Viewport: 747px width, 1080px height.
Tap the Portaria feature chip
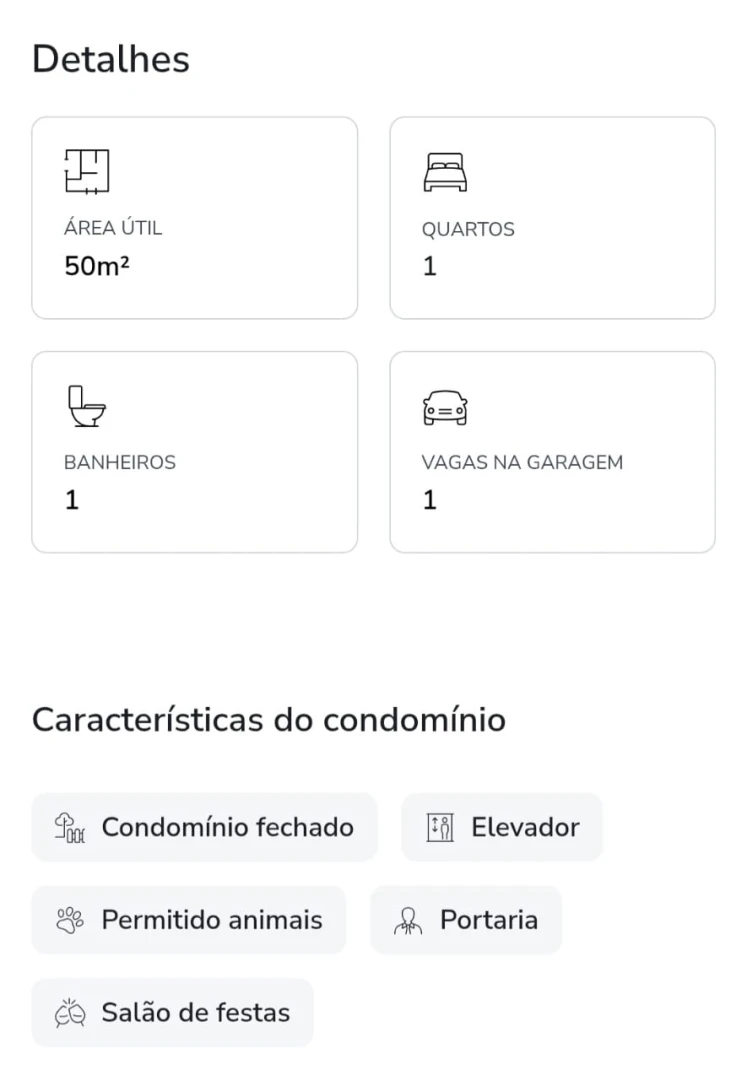tap(466, 920)
